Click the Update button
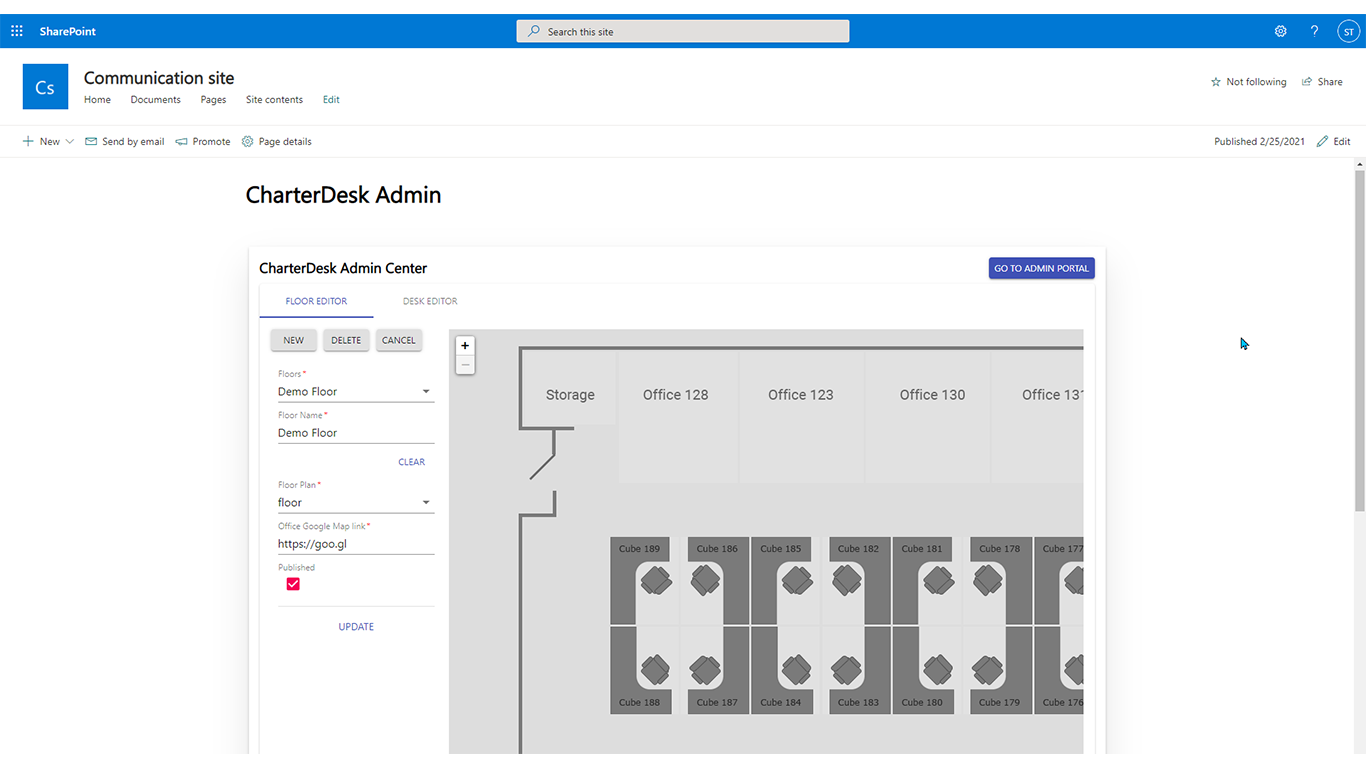 pyautogui.click(x=356, y=627)
